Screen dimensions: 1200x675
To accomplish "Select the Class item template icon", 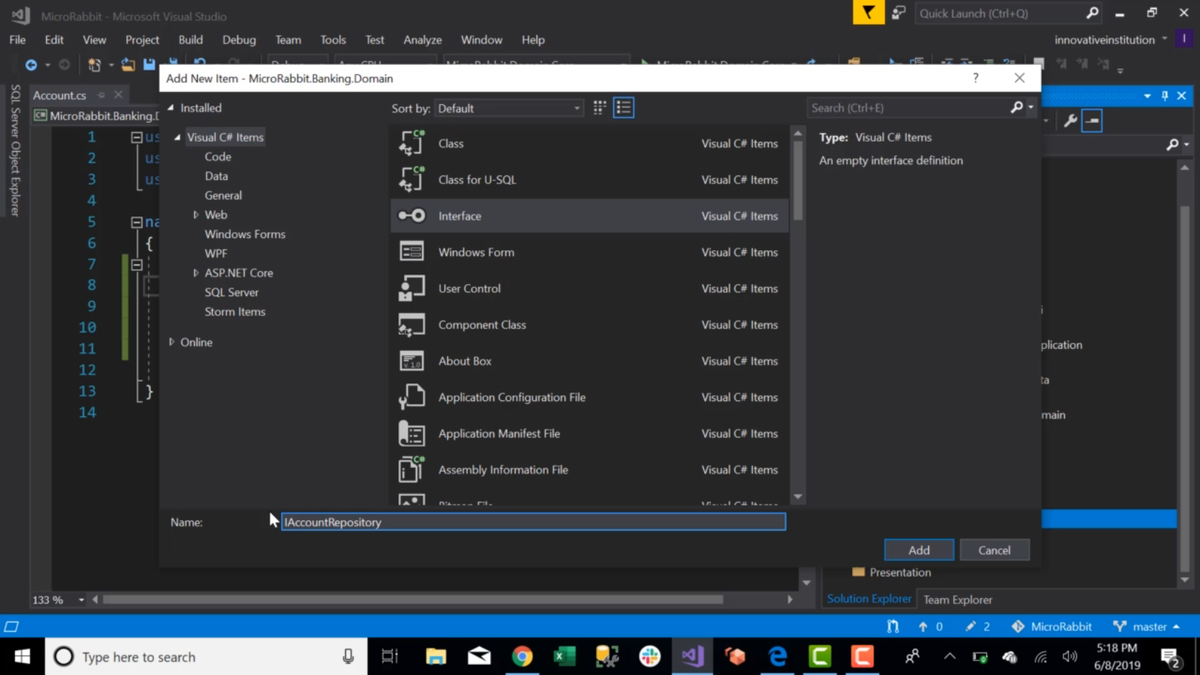I will (x=411, y=143).
